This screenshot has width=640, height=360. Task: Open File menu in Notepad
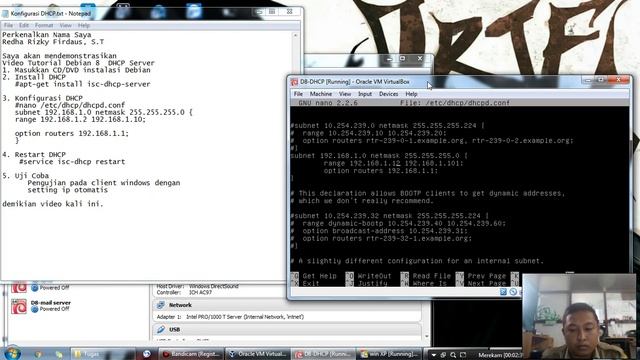point(8,25)
